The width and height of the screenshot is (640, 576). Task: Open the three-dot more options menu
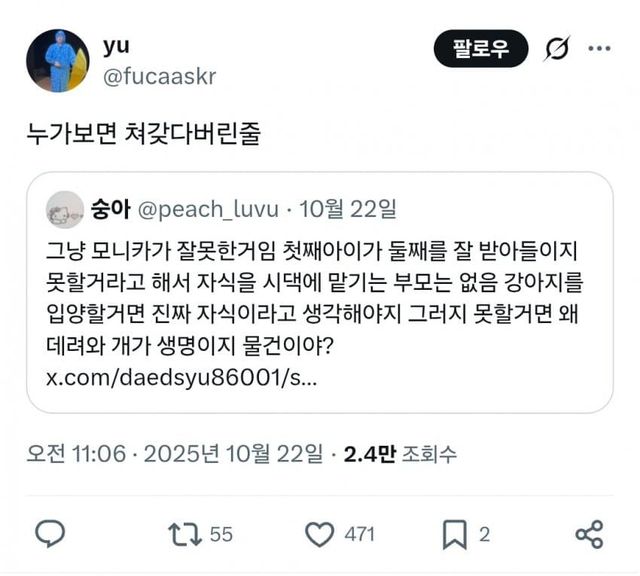(x=598, y=48)
